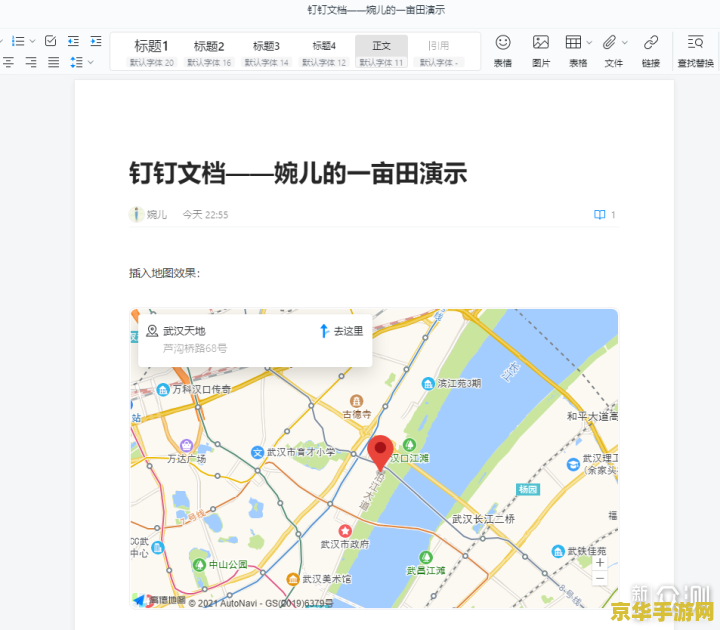Image resolution: width=720 pixels, height=630 pixels.
Task: Right align the text
Action: (31, 62)
